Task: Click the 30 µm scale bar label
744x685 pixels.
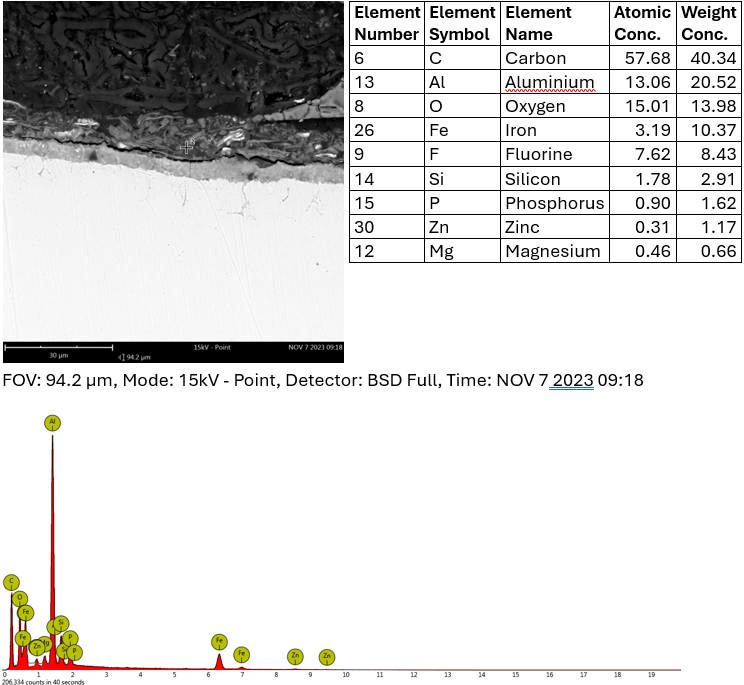Action: (59, 355)
